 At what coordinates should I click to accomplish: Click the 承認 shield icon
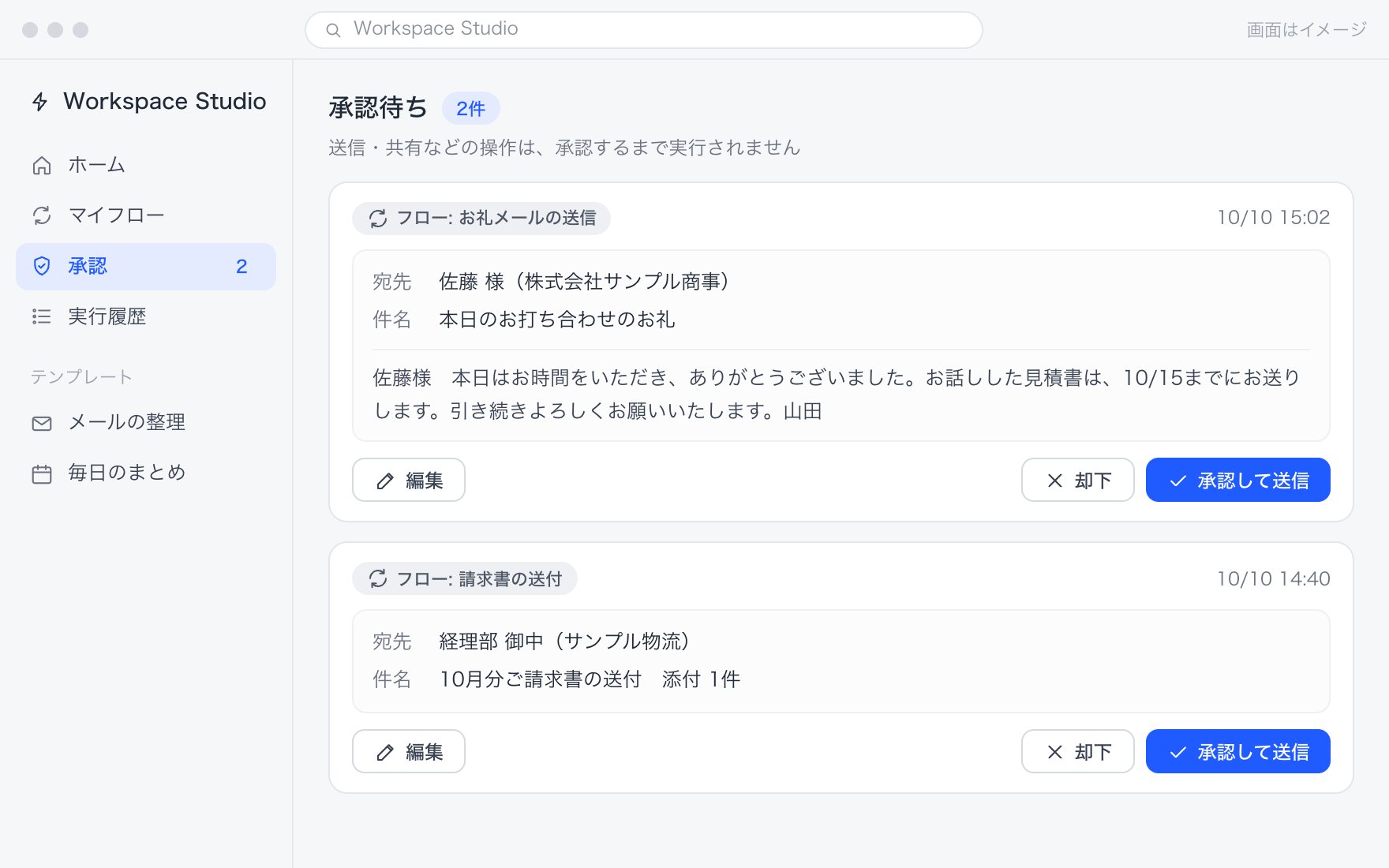click(42, 266)
